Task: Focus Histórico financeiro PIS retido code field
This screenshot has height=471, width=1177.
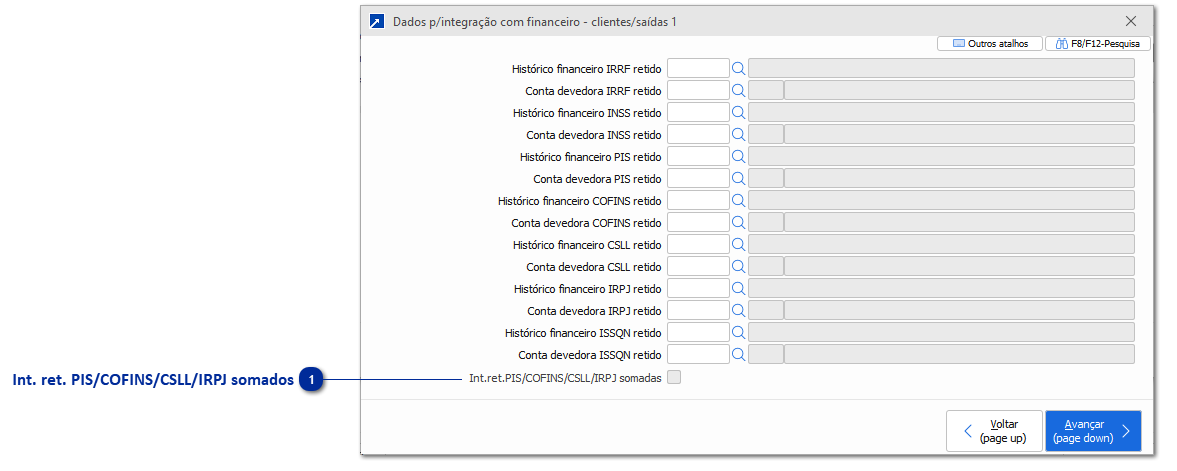Action: pyautogui.click(x=698, y=156)
